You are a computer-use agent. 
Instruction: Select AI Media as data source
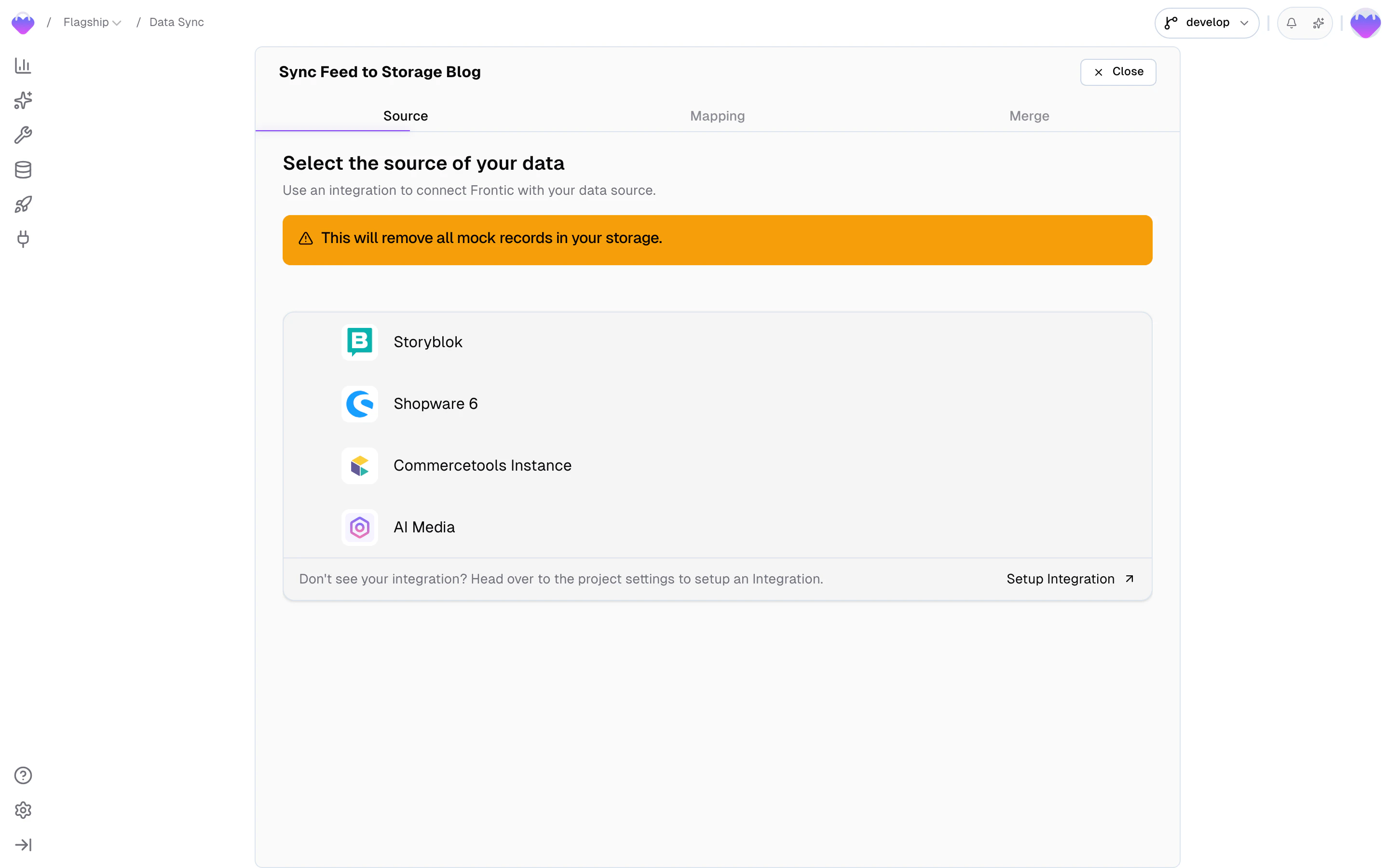[718, 528]
